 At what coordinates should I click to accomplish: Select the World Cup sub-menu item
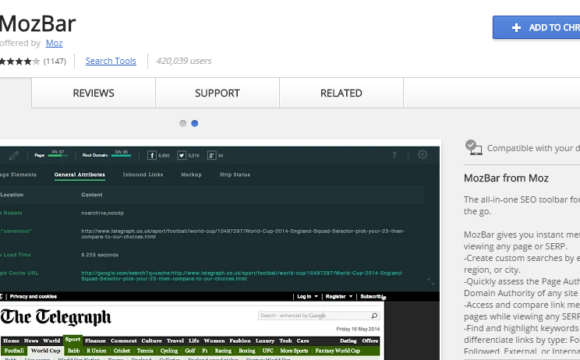point(45,351)
